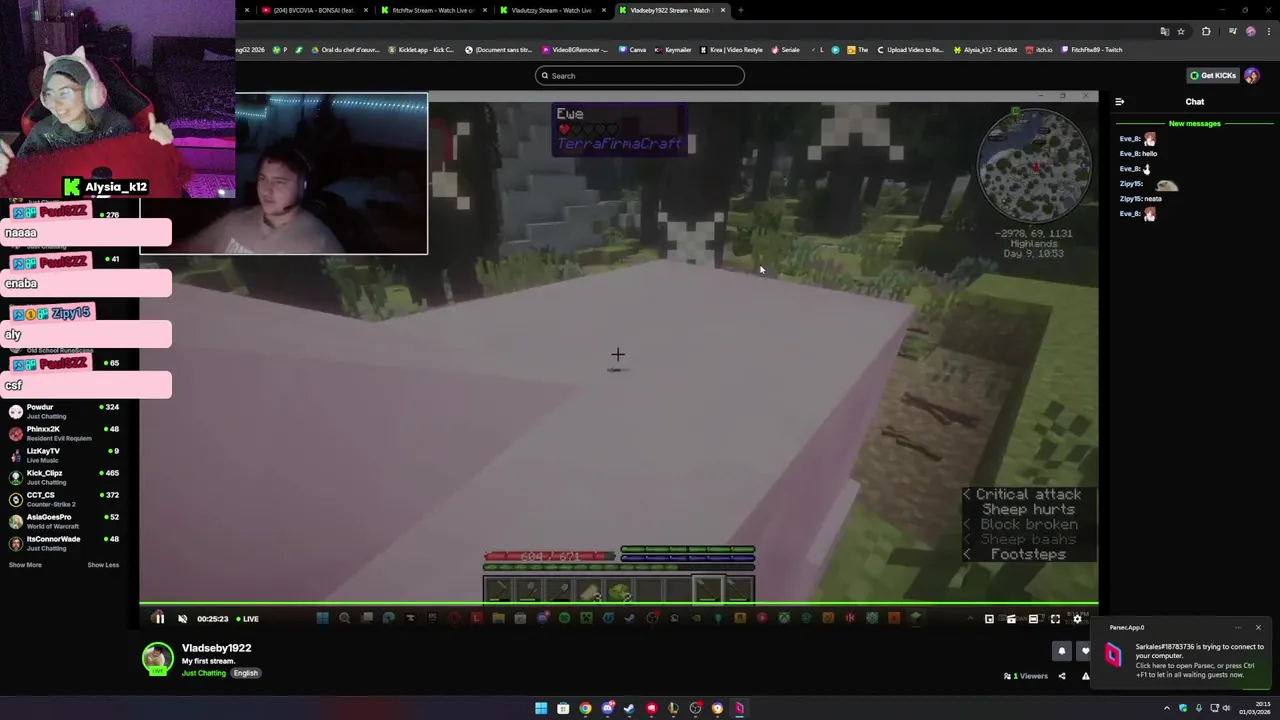
Task: Open Parsec notification options menu
Action: coord(1238,628)
